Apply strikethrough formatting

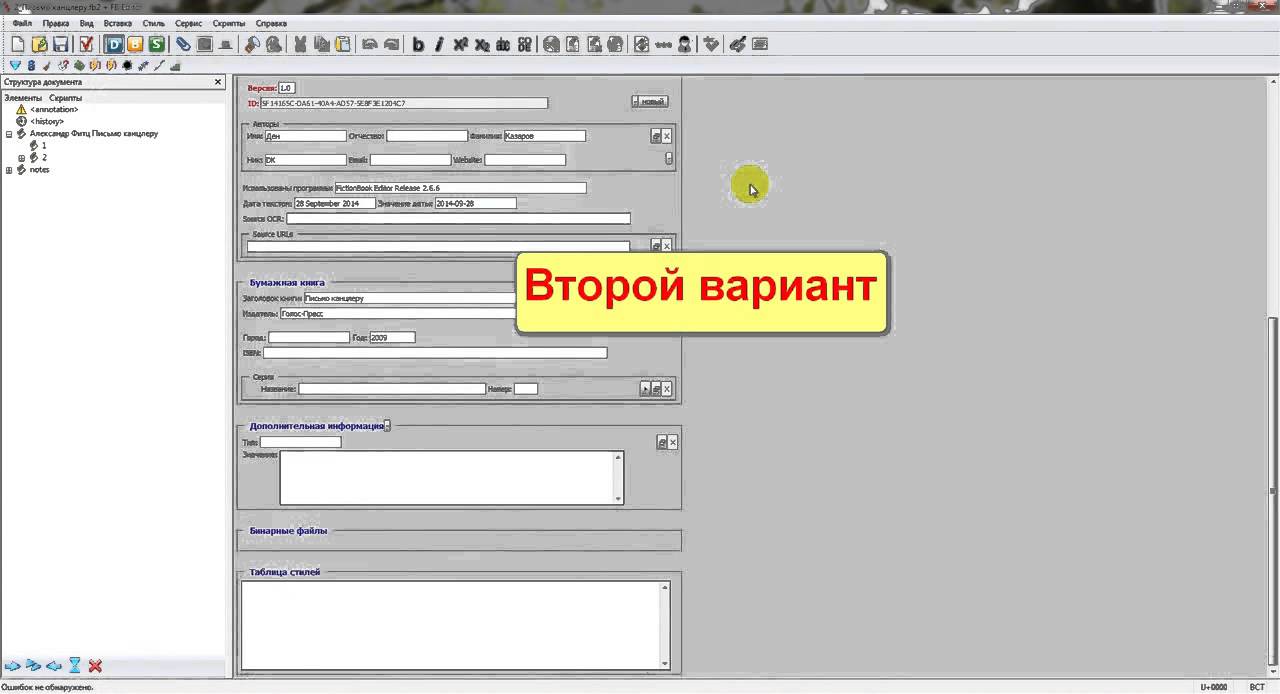(503, 44)
